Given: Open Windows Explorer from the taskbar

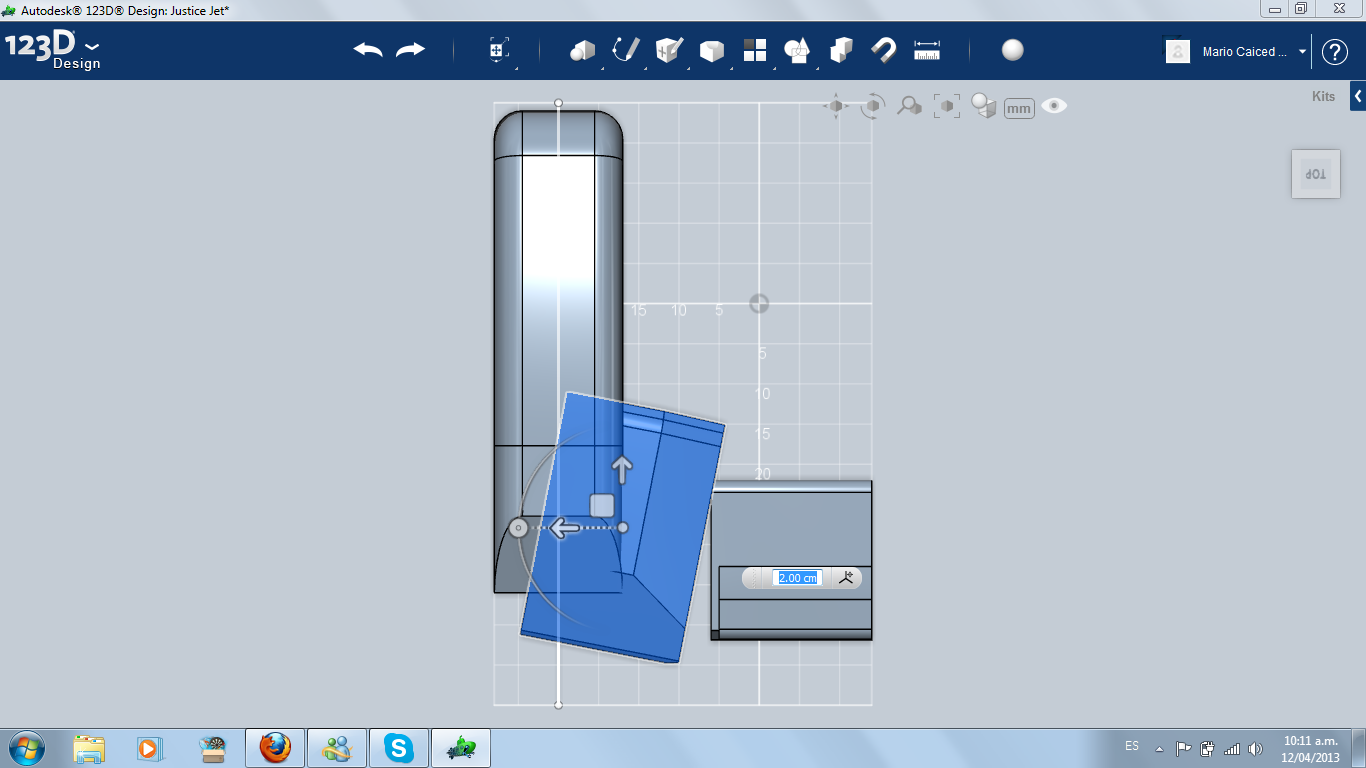Looking at the screenshot, I should (x=89, y=748).
